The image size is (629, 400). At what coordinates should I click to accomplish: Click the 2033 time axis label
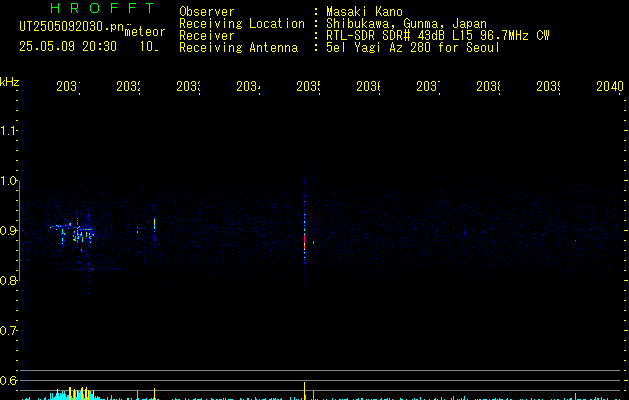[x=188, y=86]
